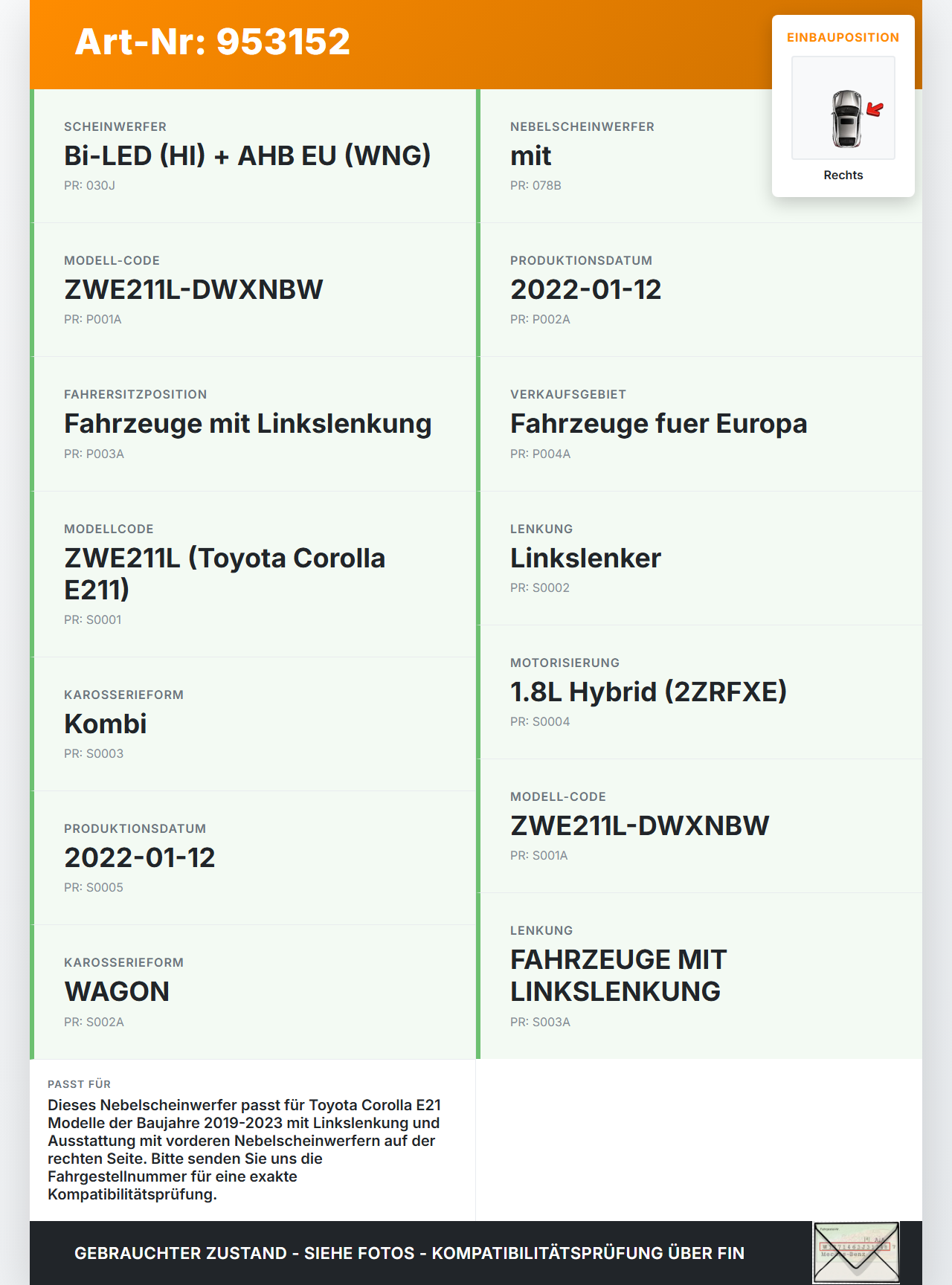Click the orange "EINBAUPOSITION" title
Image resolution: width=952 pixels, height=1285 pixels.
point(843,38)
